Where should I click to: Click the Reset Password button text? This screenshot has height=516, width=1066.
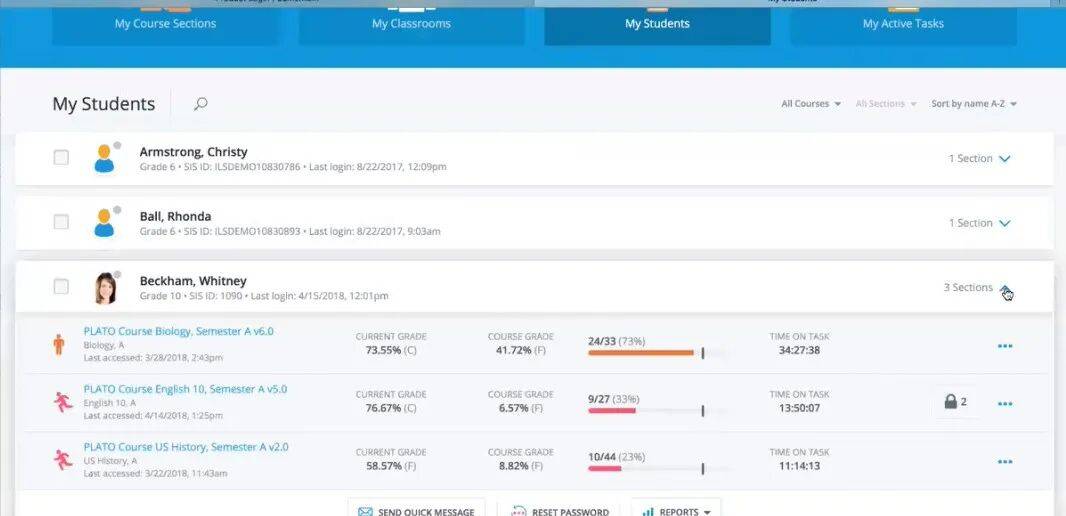(570, 512)
